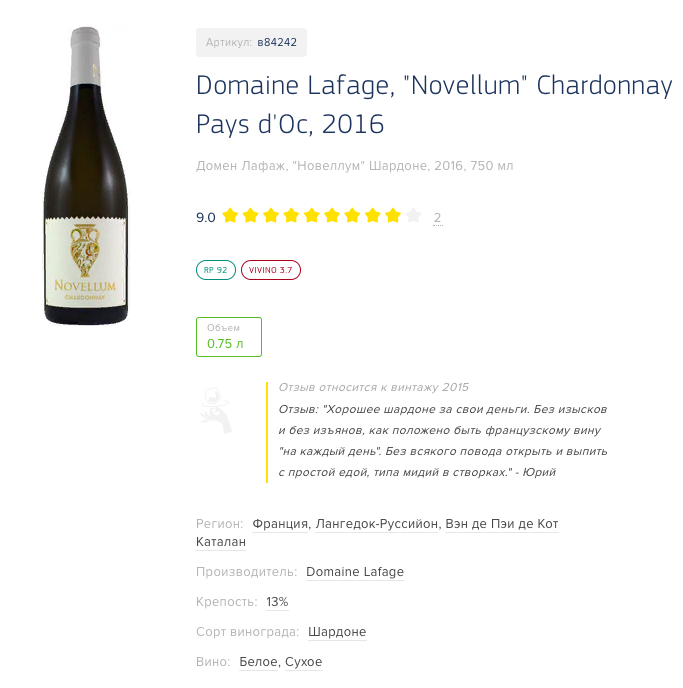Open the RP 92 rating badge
Screen dimensions: 683x688
click(x=216, y=270)
